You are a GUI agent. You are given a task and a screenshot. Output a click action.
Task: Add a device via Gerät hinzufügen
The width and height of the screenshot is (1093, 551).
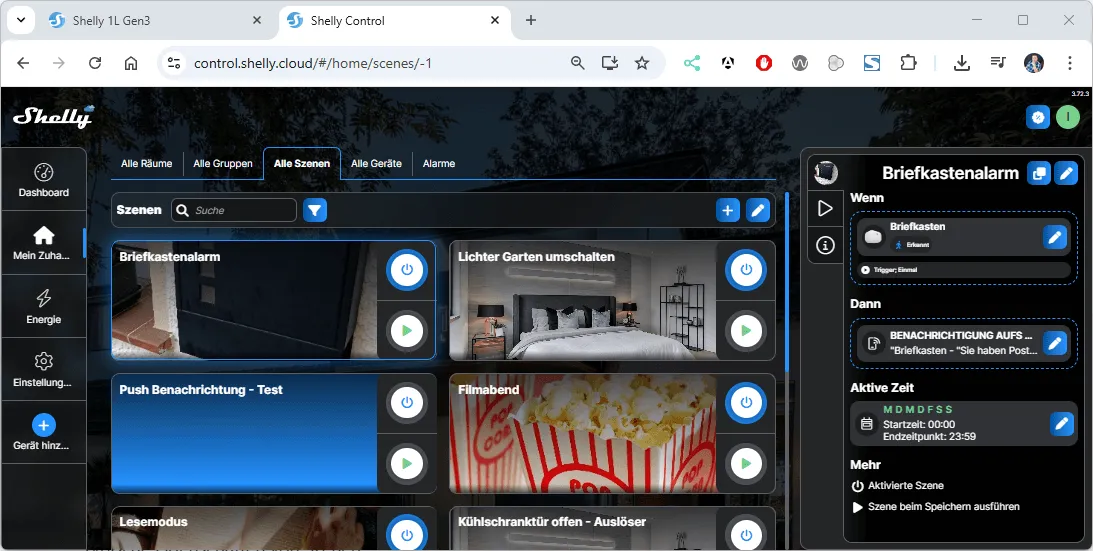[43, 432]
